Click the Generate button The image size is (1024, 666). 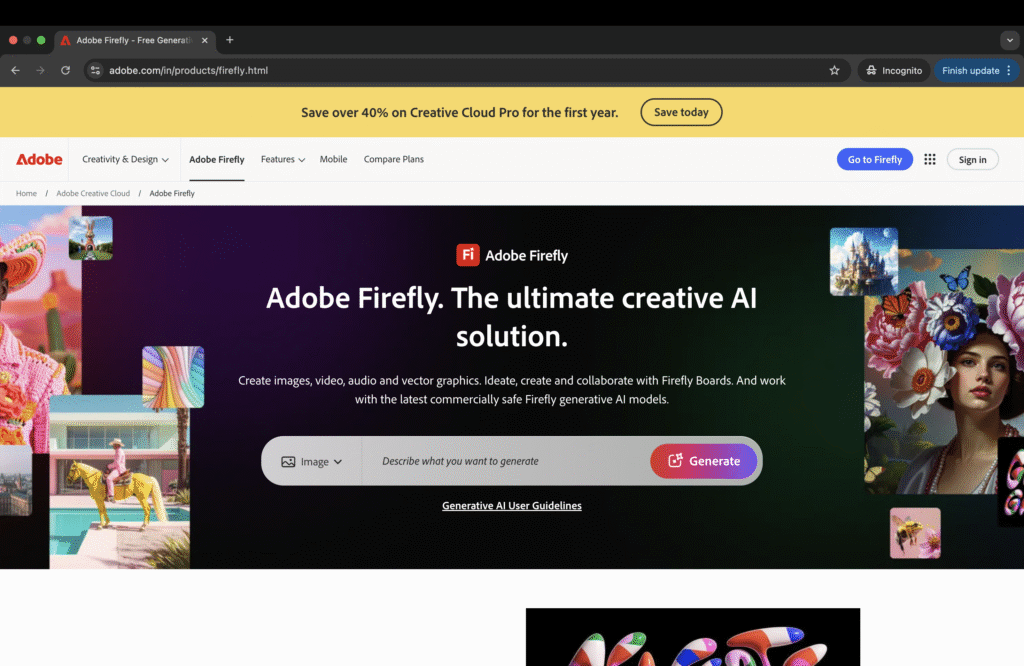pyautogui.click(x=704, y=461)
